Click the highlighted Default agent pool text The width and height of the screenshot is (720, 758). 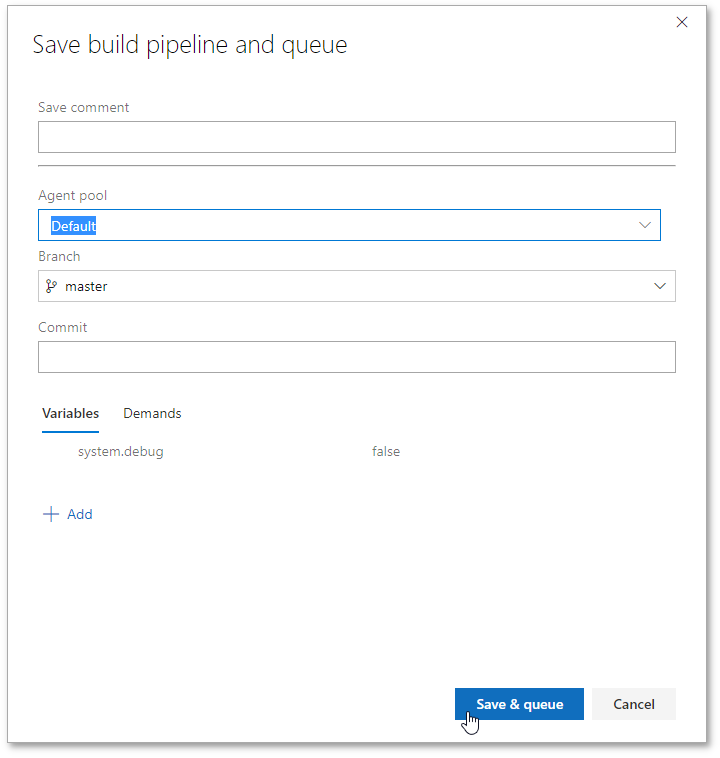tap(74, 226)
